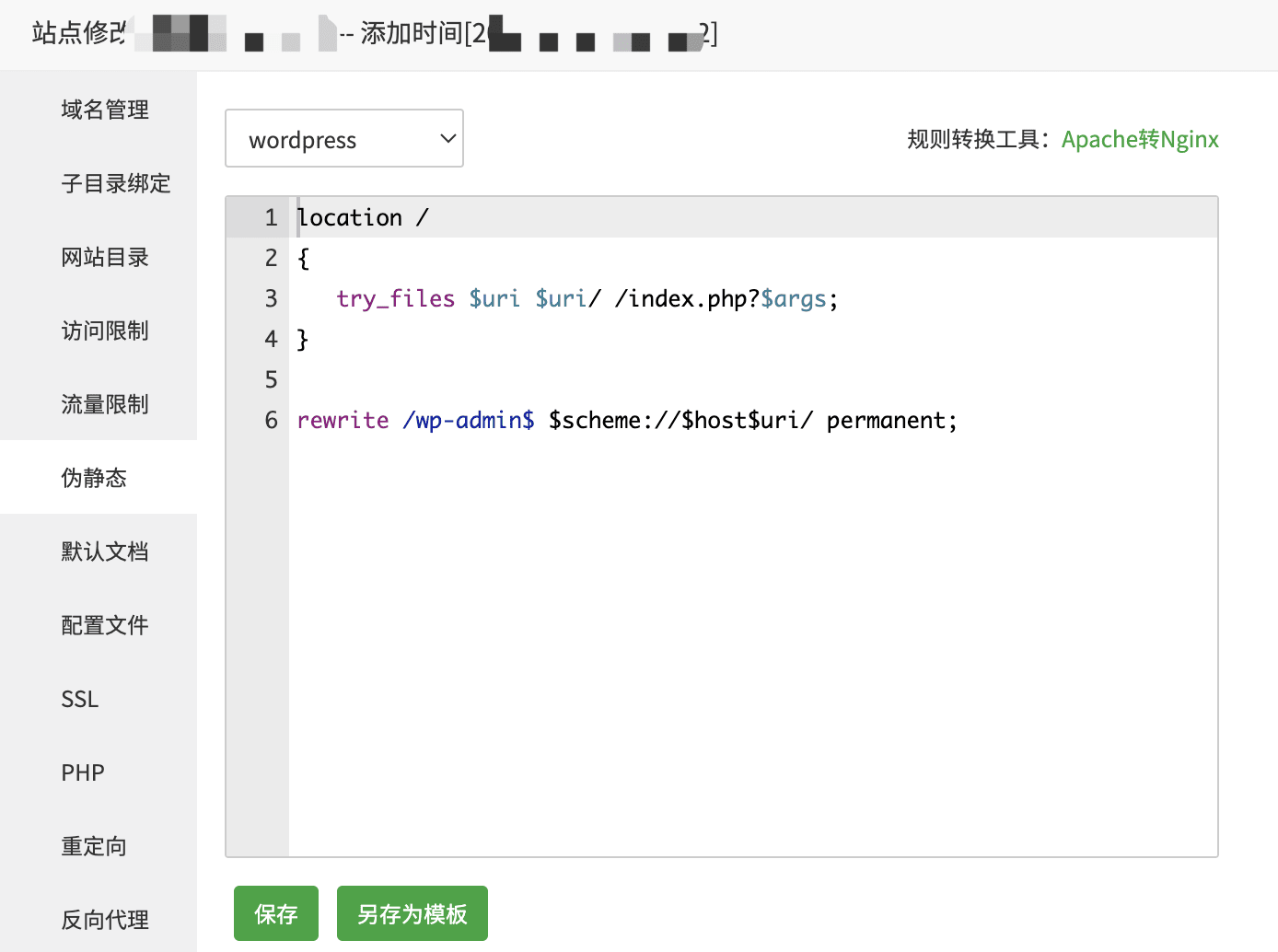
Task: Select the 伪静态 tab
Action: 93,478
